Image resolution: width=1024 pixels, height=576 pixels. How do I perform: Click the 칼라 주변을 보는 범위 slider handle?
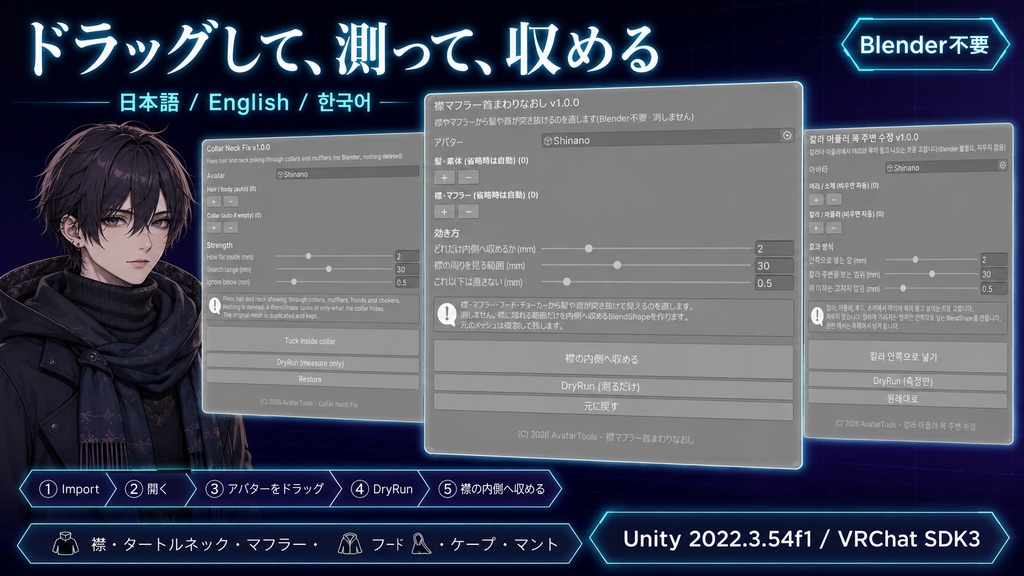tap(932, 274)
